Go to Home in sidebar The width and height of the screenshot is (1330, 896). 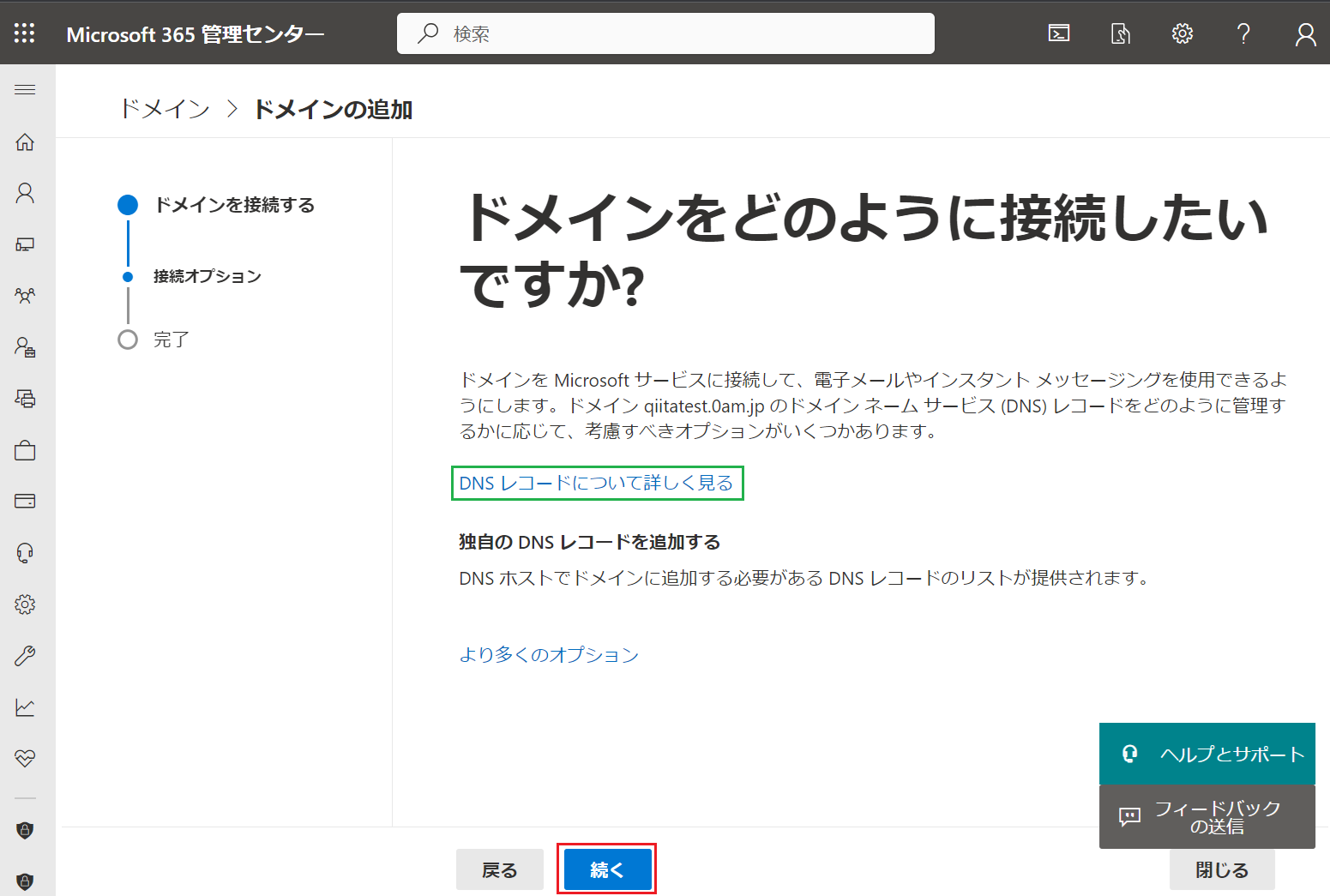click(25, 142)
